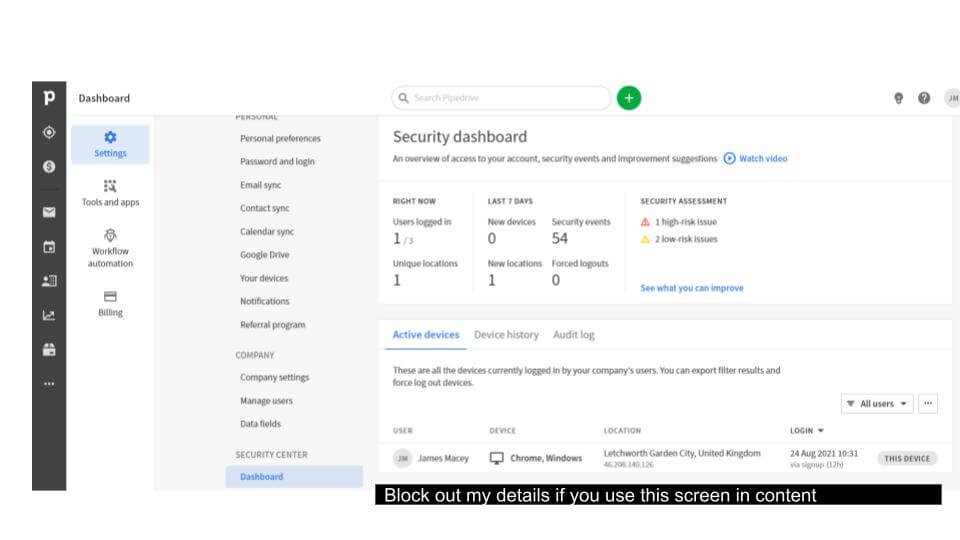Select Settings gear section
This screenshot has height=540, width=960.
[x=110, y=144]
